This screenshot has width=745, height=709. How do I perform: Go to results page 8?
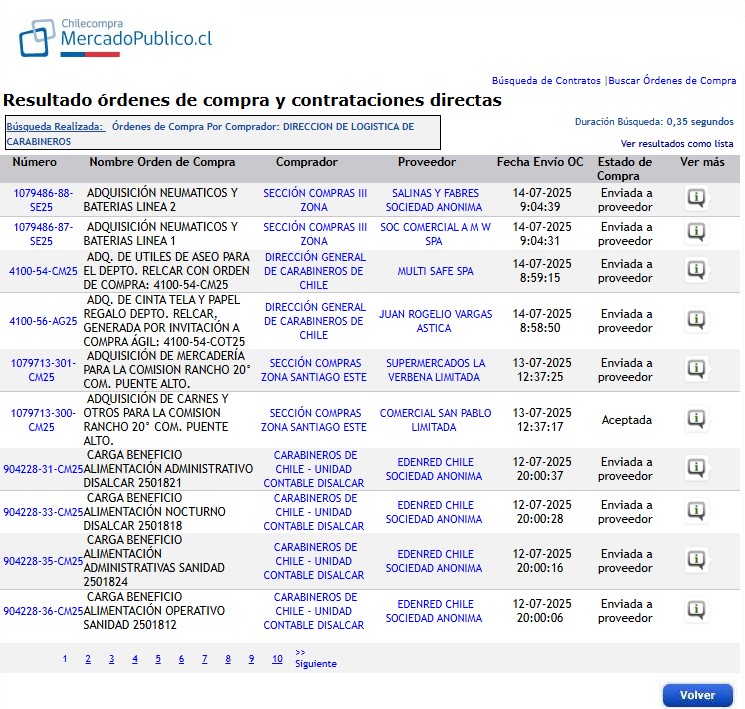click(x=228, y=659)
